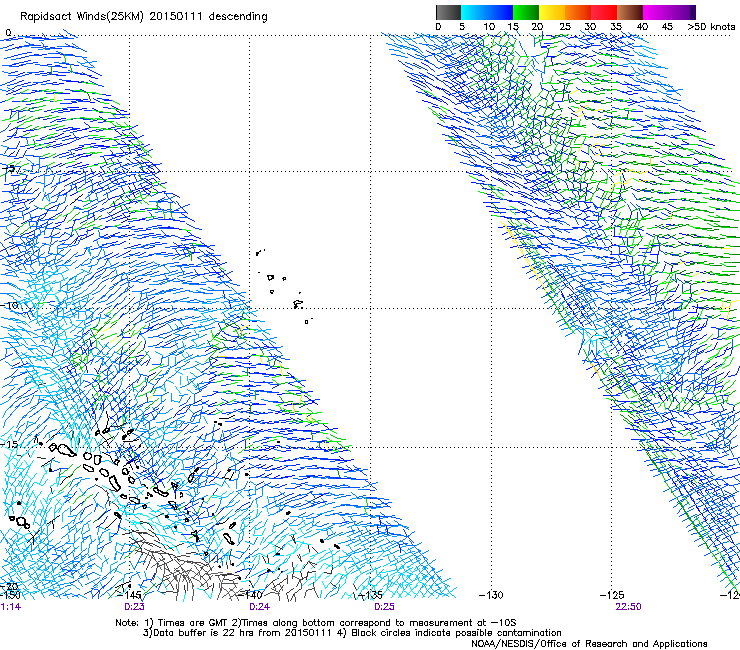The width and height of the screenshot is (740, 650).
Task: Click the 'NOAA/NESDIS/Office of Research and Applications' credit
Action: (589, 644)
